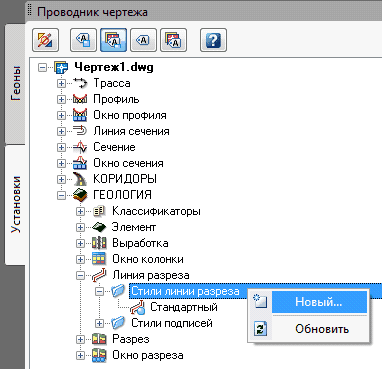Click the Выработка borehole icon
The height and width of the screenshot is (369, 382).
[x=99, y=243]
